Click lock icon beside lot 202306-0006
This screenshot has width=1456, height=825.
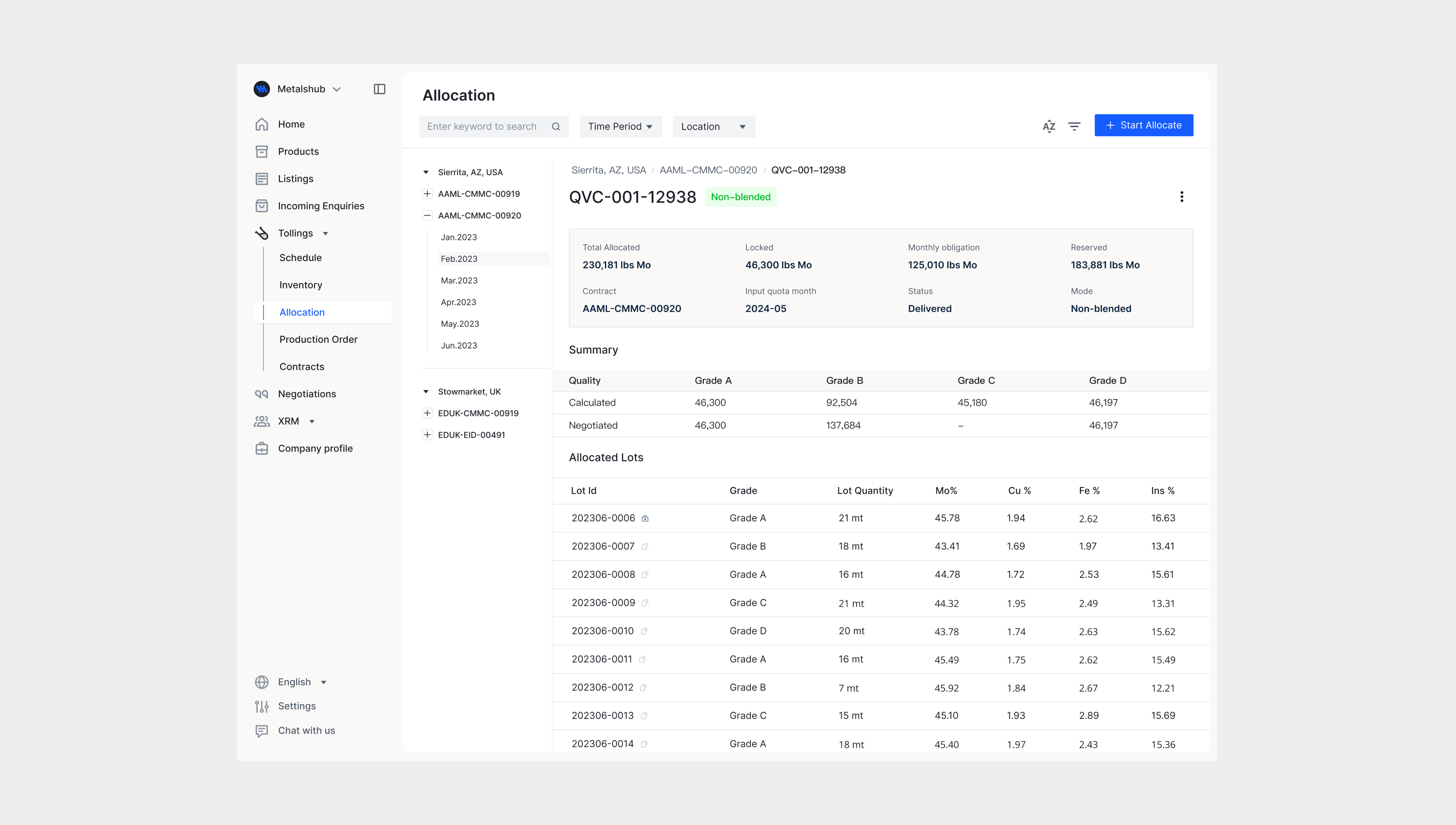[x=645, y=519]
